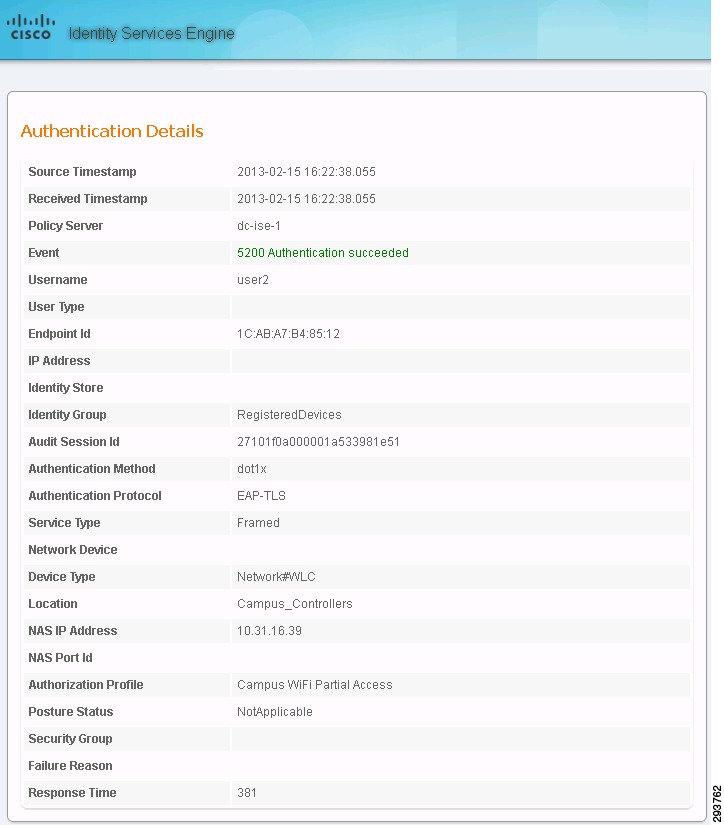Click the Policy Server label
This screenshot has width=724, height=825.
[x=66, y=226]
